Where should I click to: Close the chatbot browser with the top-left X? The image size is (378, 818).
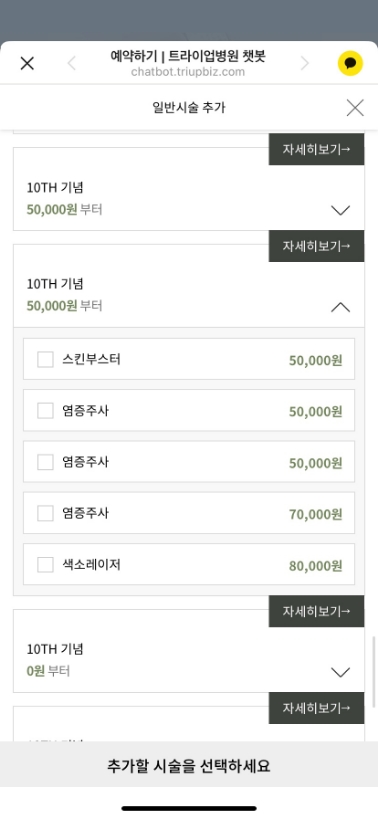click(x=27, y=64)
